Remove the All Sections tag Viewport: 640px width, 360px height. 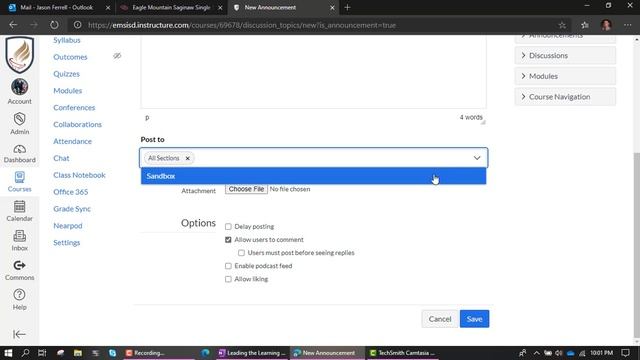coord(188,158)
